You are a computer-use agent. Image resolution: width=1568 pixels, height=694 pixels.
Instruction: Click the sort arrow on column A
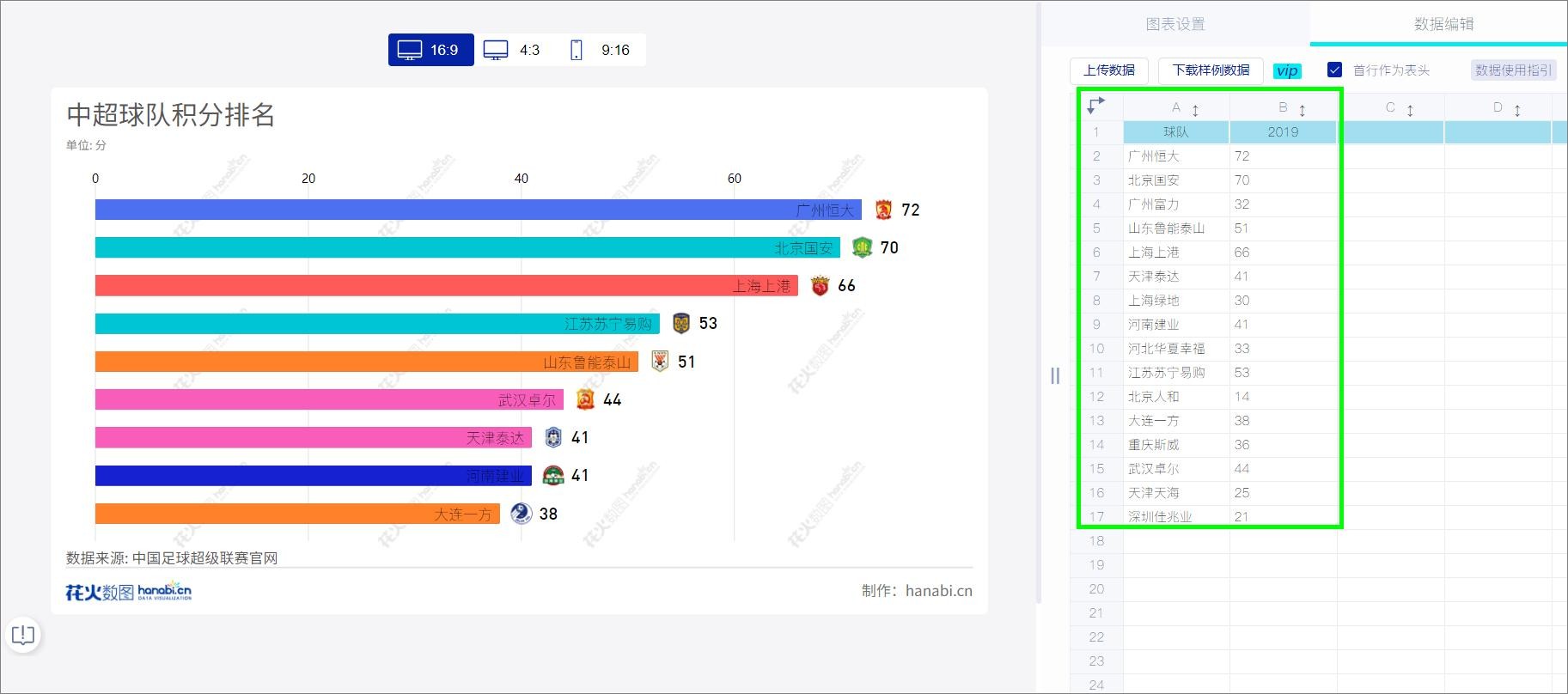click(x=1195, y=109)
